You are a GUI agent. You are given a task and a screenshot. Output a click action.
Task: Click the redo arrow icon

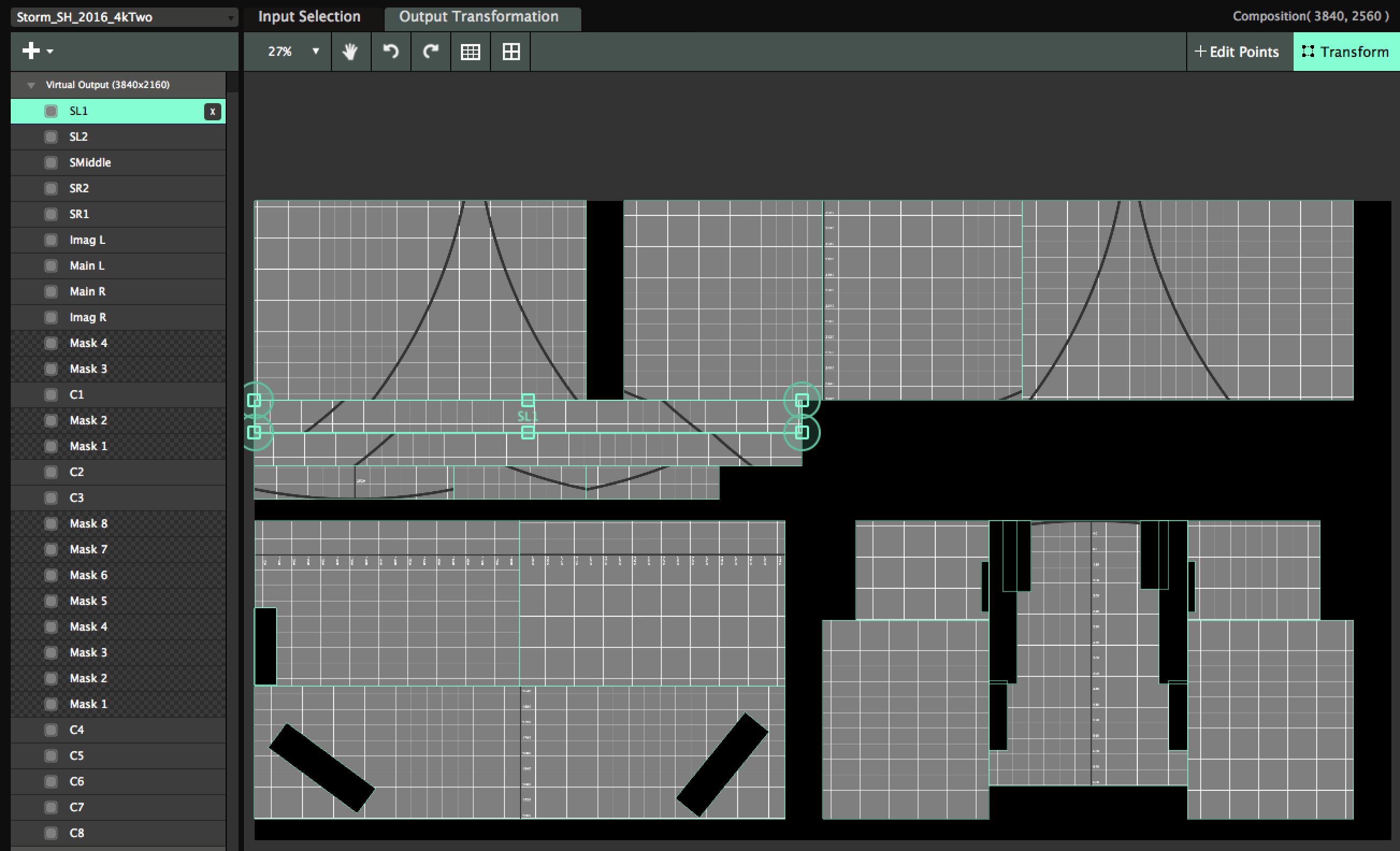pos(431,52)
